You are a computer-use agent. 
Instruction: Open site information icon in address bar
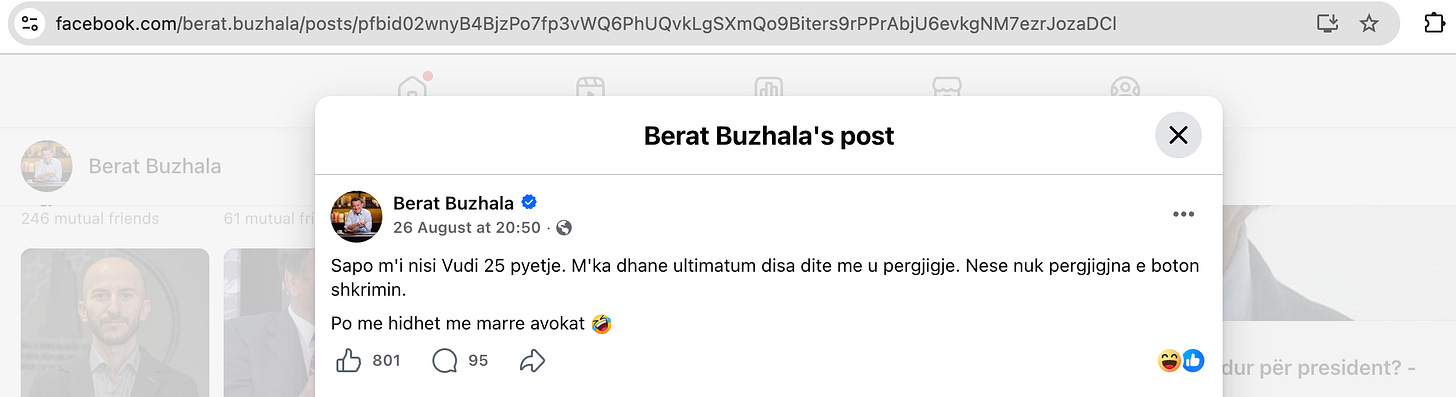30,23
